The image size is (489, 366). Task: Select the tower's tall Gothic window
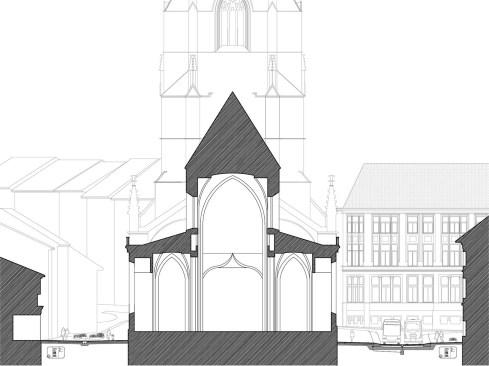[233, 24]
